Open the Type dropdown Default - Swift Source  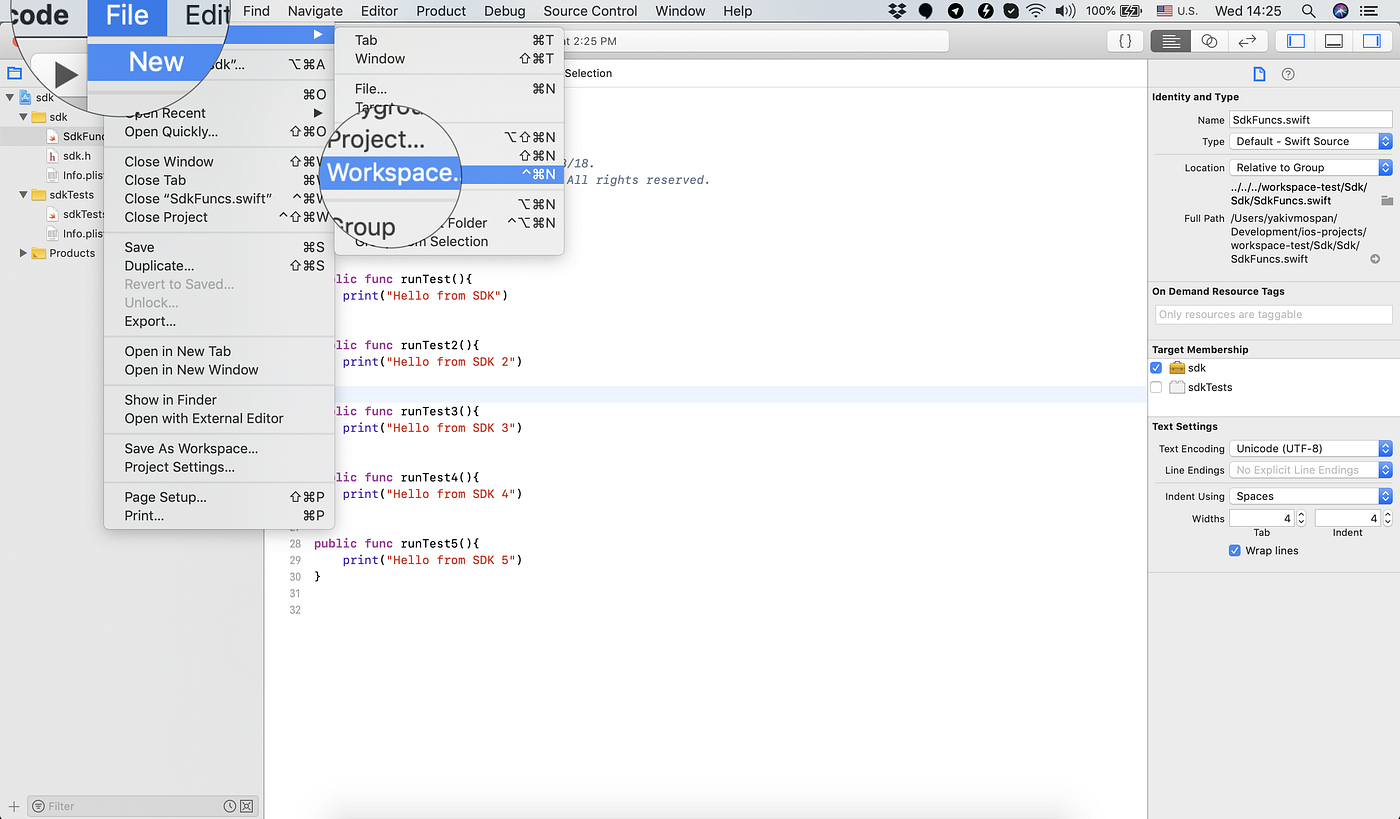(1310, 141)
